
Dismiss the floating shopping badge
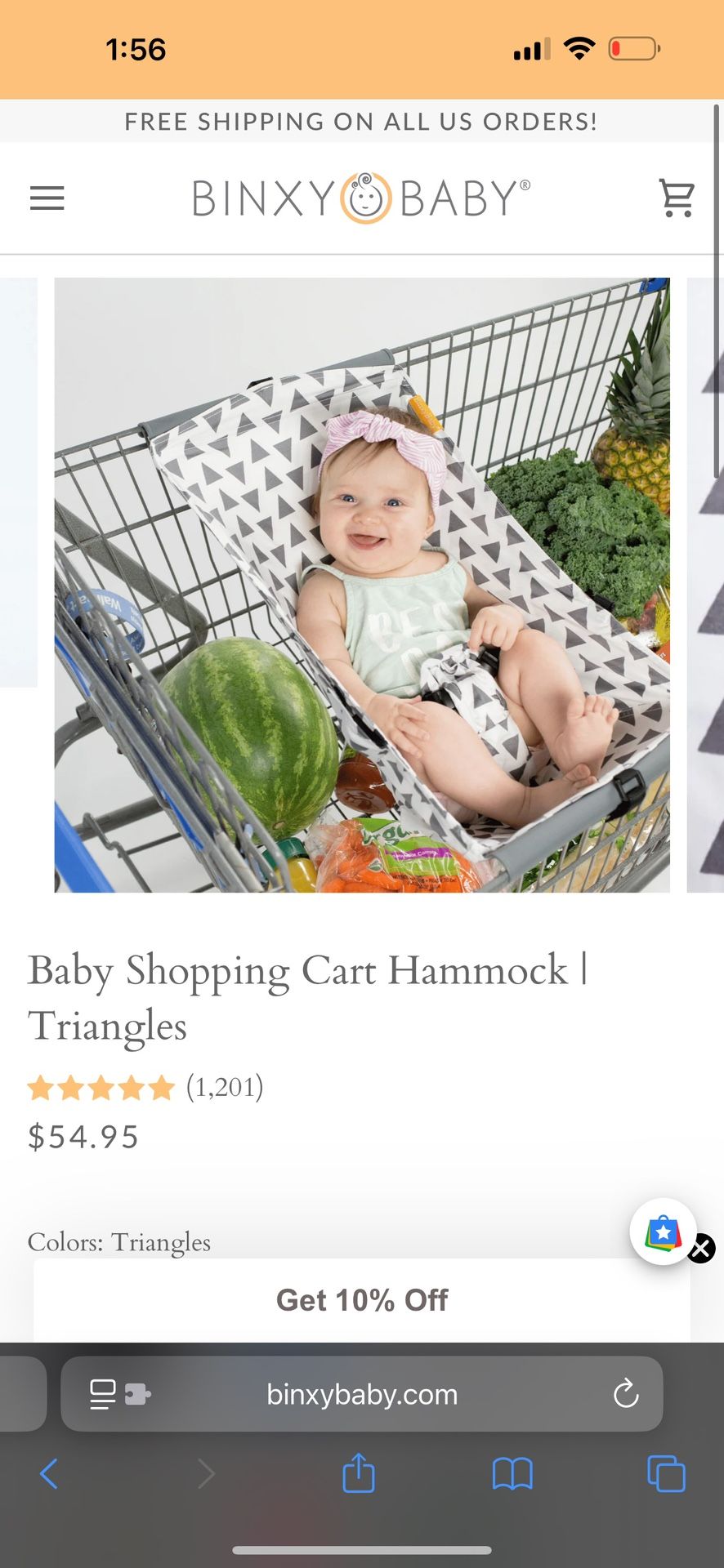(x=701, y=1249)
